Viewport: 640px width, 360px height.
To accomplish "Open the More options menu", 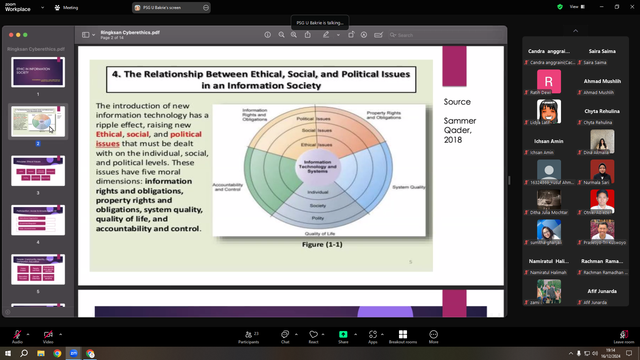I will [x=433, y=337].
